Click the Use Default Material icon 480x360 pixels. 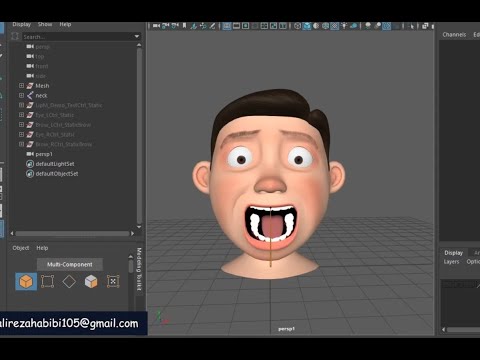(x=316, y=26)
